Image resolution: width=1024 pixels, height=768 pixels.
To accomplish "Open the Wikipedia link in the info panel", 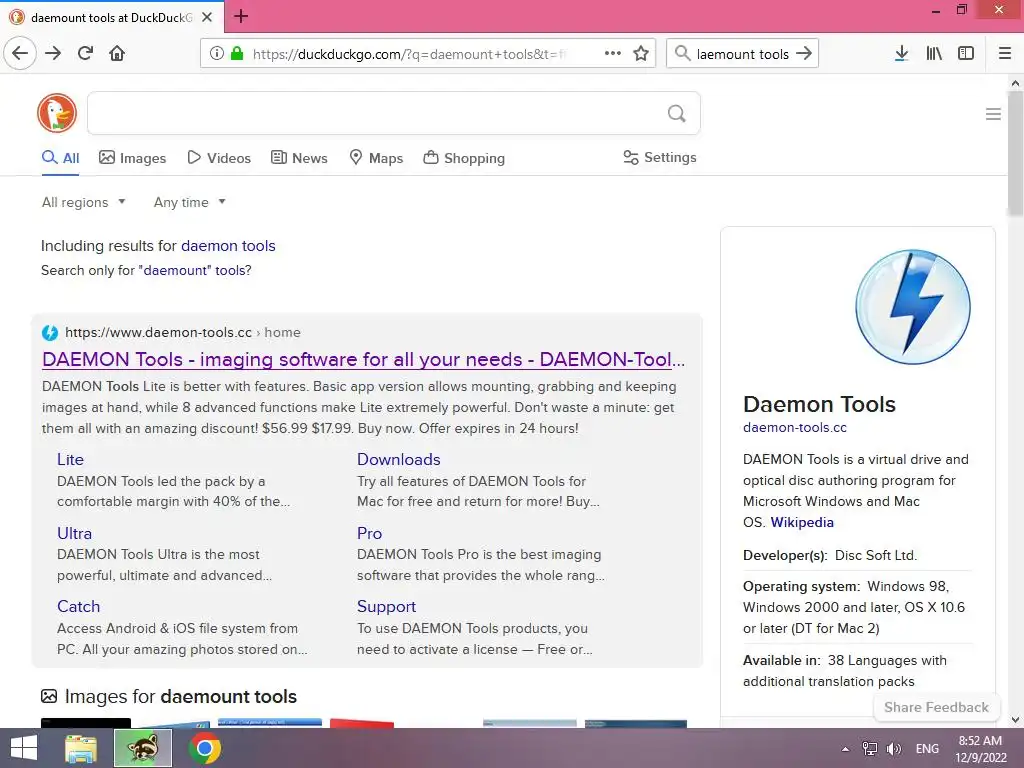I will tap(802, 522).
